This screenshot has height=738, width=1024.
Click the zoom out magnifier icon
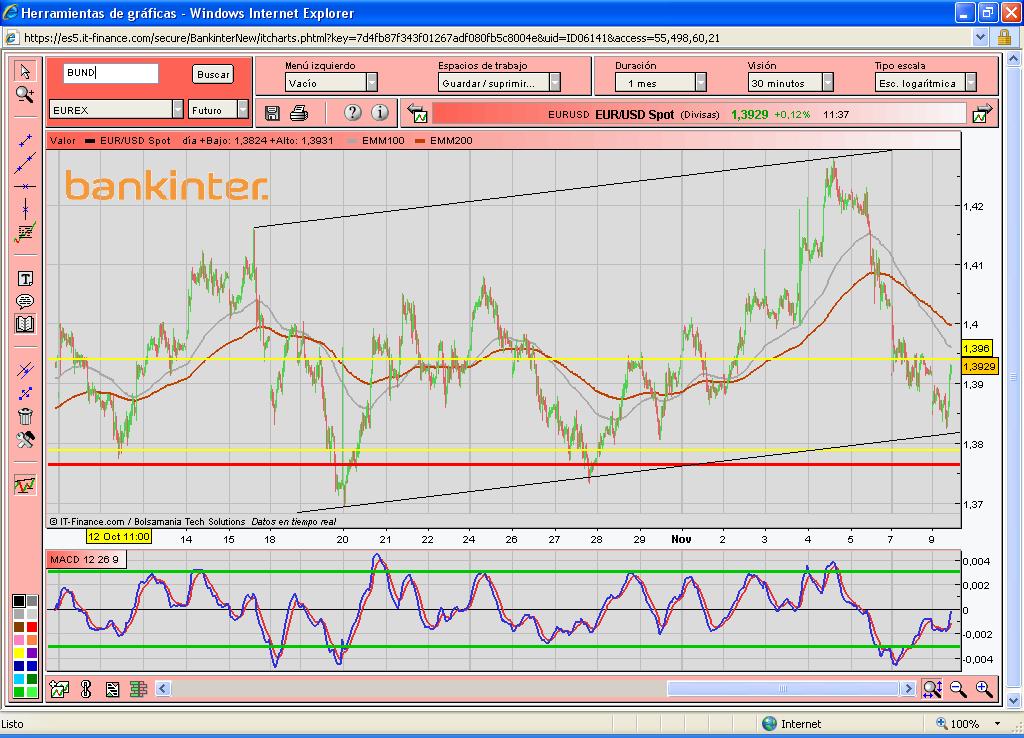tap(958, 688)
